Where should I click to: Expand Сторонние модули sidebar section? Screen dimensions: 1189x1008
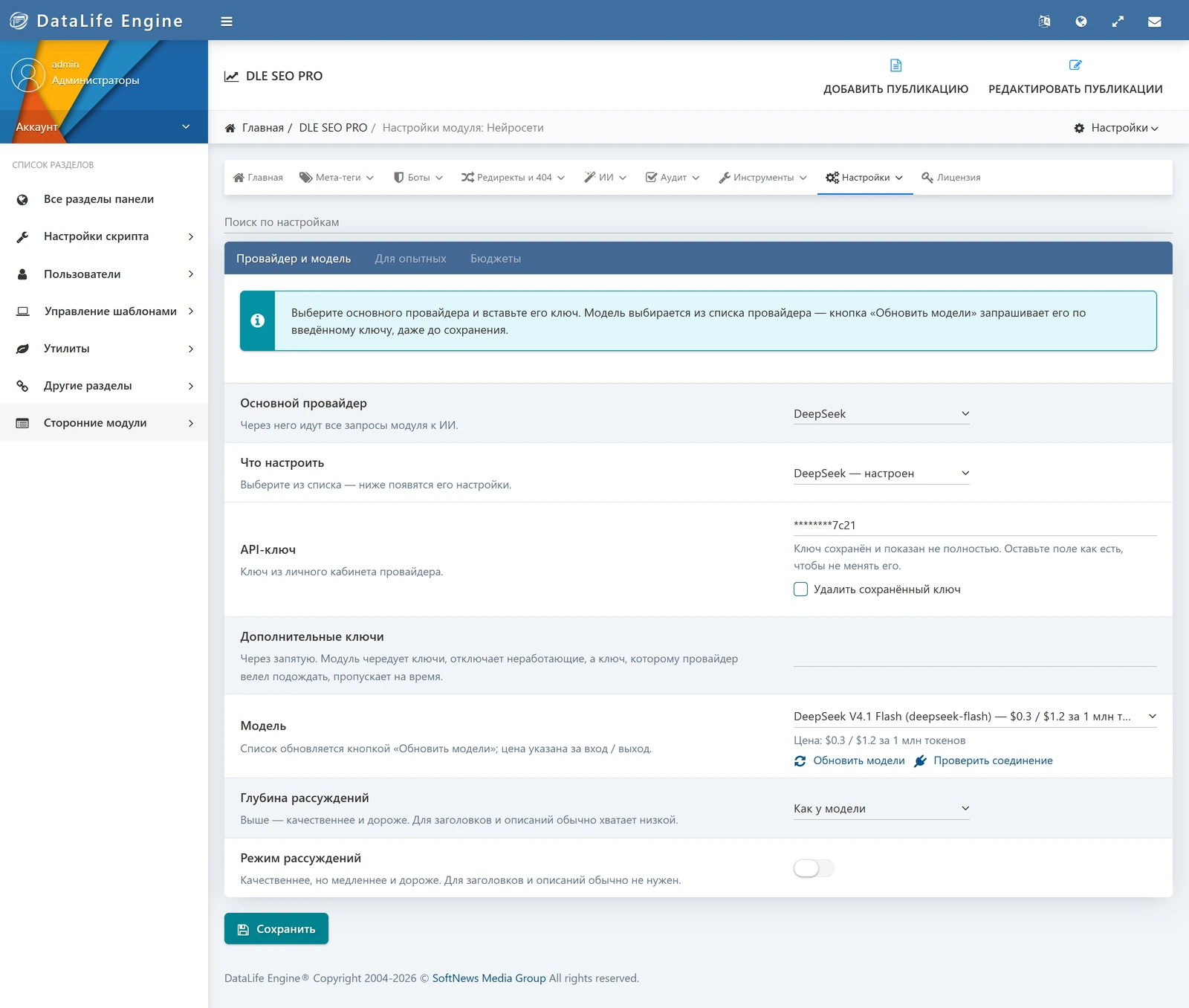[104, 423]
